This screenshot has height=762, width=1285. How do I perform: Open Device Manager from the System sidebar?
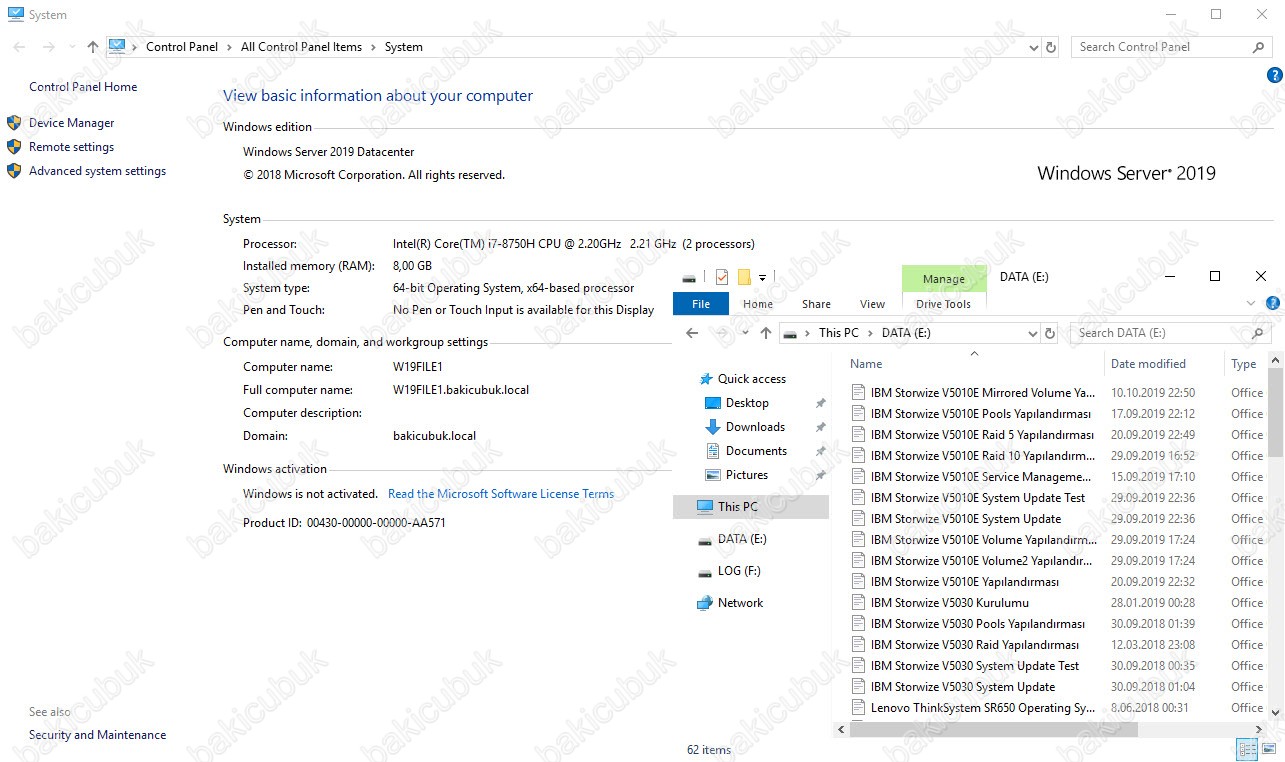[72, 123]
